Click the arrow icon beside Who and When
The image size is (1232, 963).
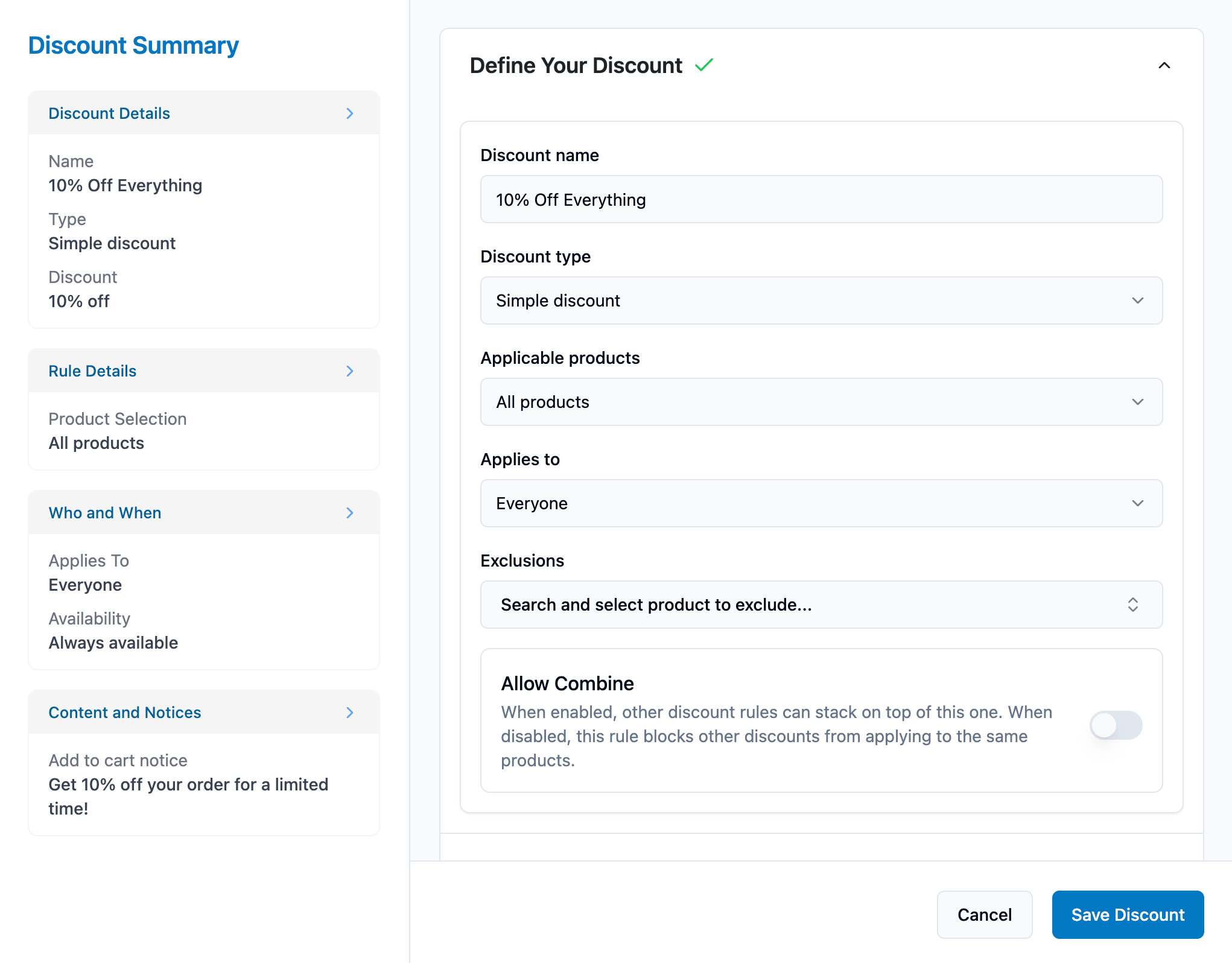click(350, 513)
